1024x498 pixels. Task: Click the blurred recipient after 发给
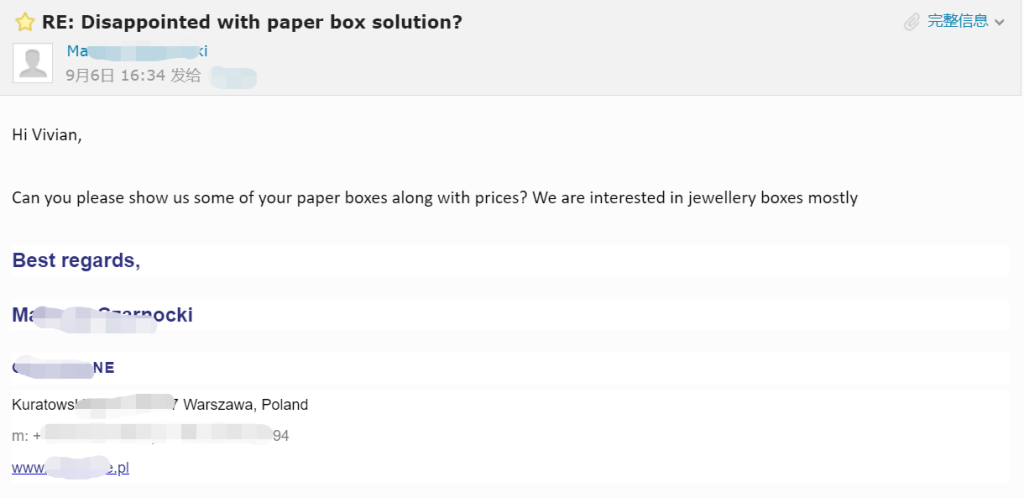(x=233, y=77)
